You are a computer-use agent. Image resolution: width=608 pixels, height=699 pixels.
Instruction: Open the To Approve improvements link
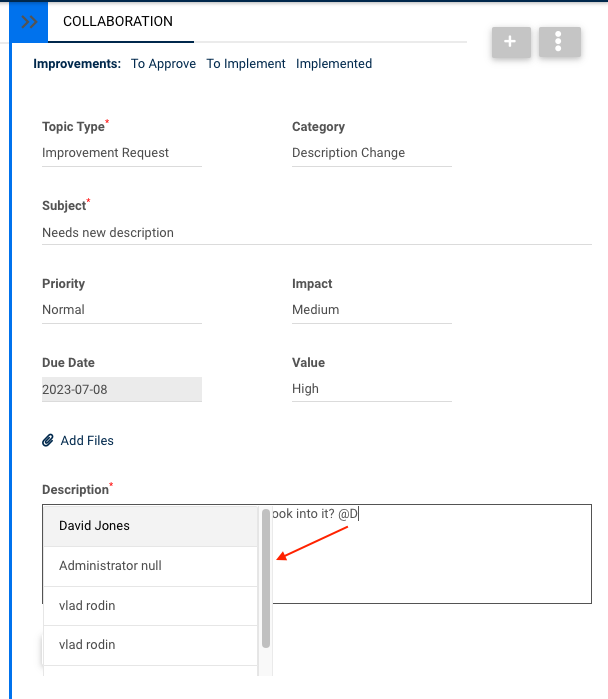pos(163,64)
